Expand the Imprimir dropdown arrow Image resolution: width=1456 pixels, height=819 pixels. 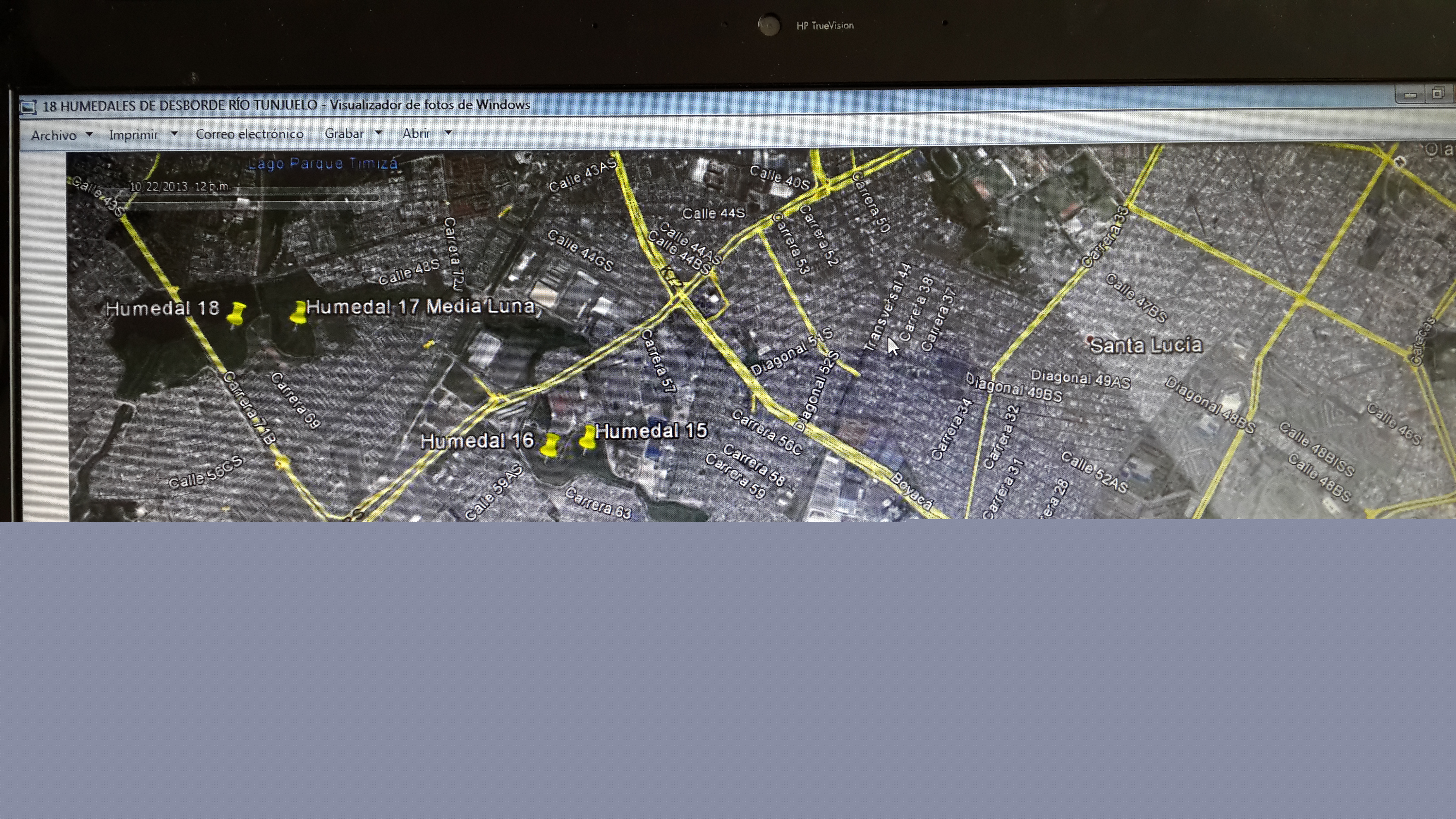174,134
